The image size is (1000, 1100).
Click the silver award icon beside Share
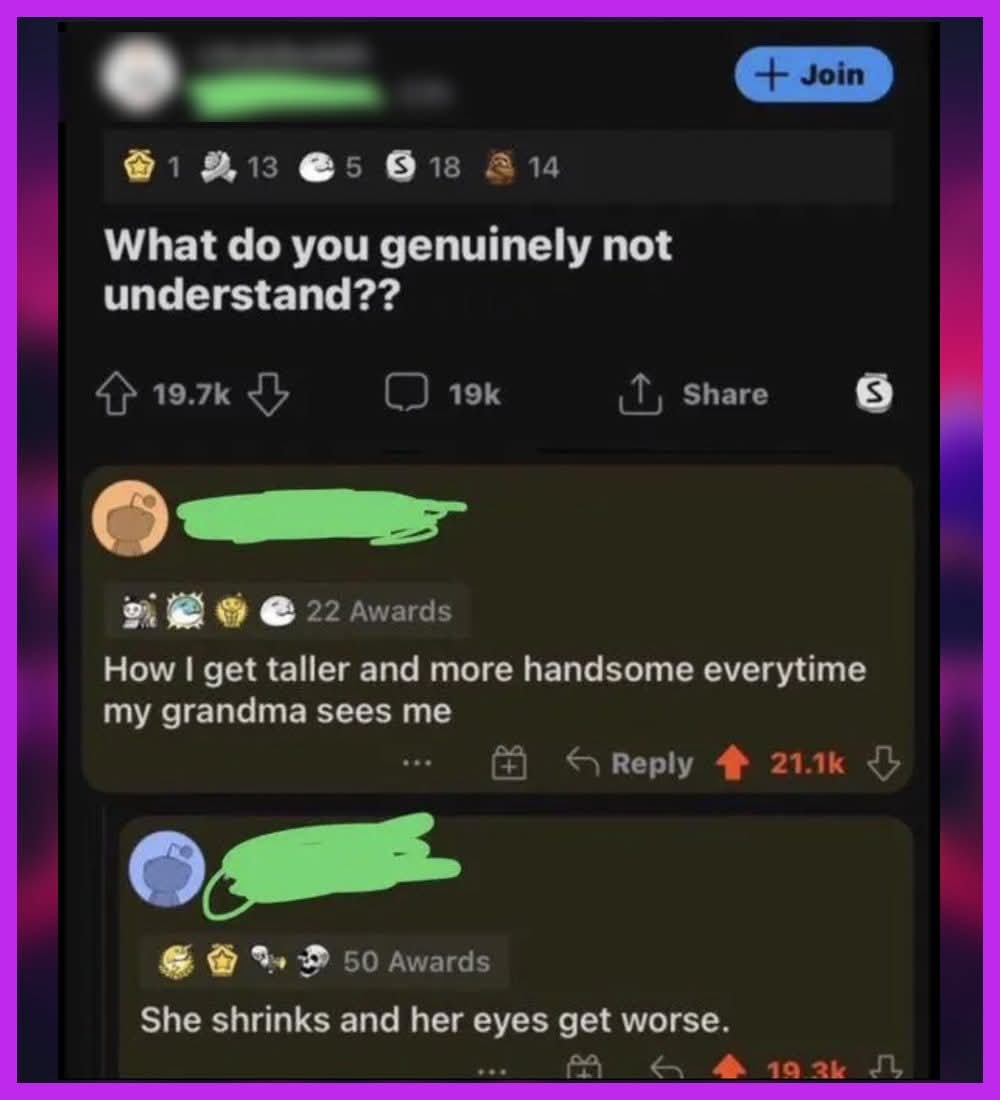pyautogui.click(x=874, y=392)
